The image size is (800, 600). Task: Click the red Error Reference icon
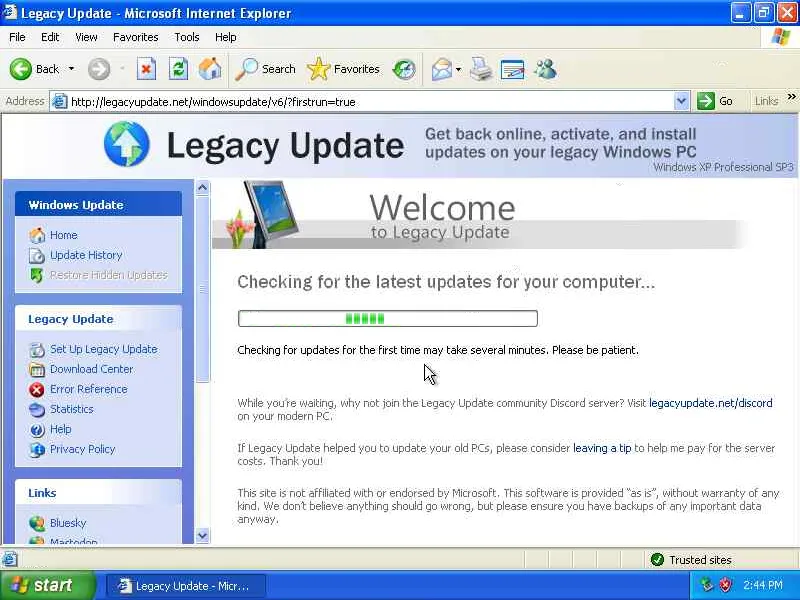point(37,390)
